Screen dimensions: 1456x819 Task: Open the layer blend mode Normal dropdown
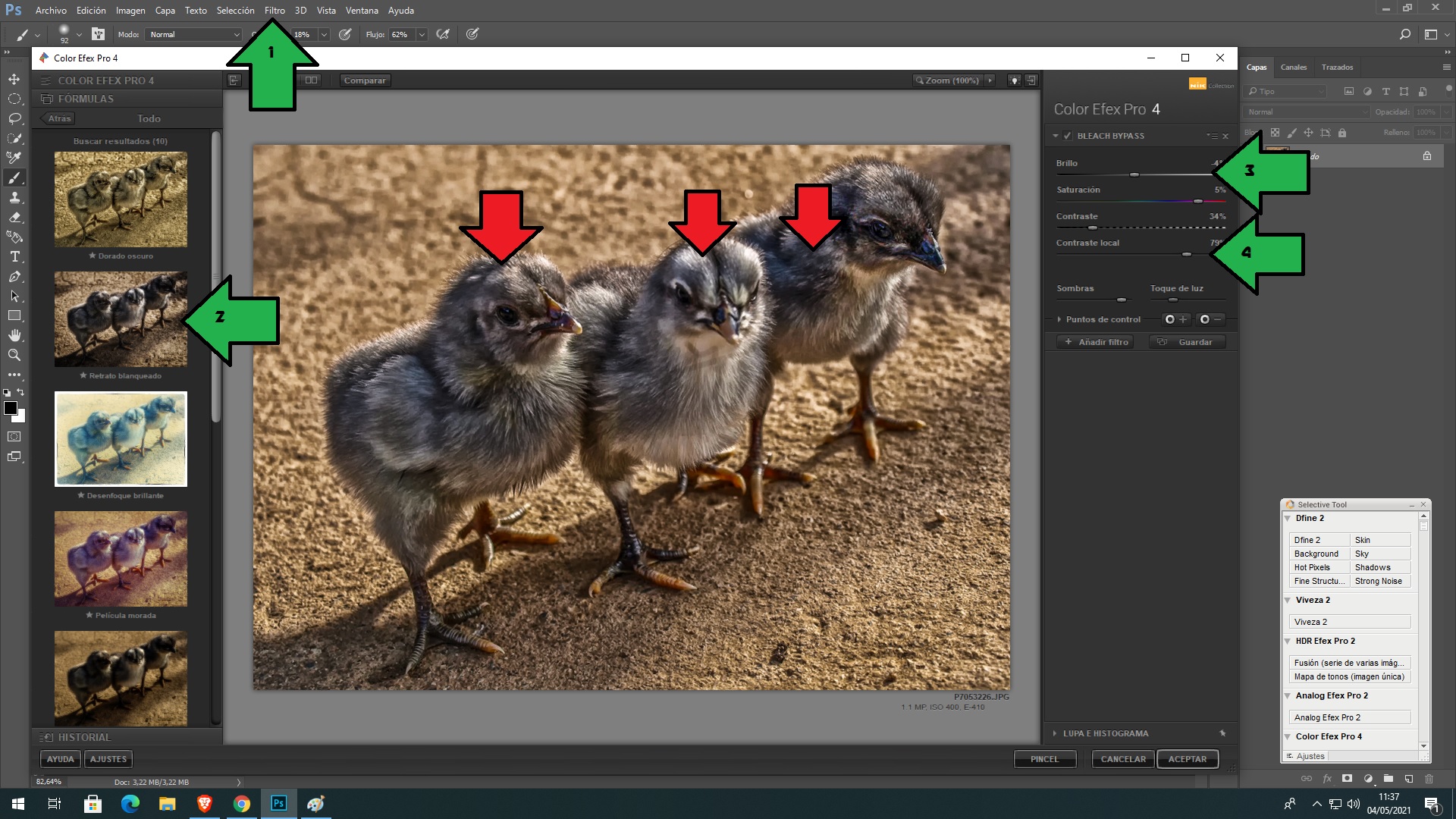click(1307, 111)
